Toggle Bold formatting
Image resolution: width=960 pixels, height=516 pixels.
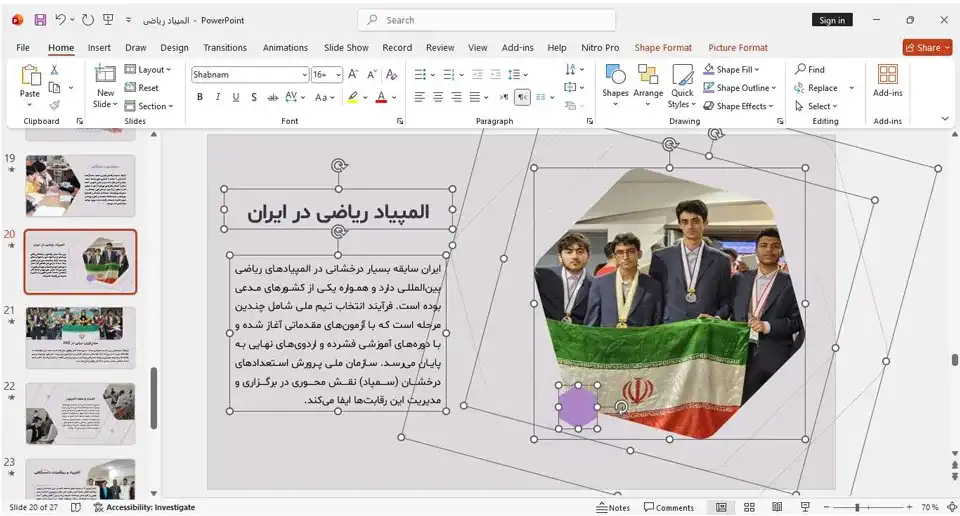[200, 97]
